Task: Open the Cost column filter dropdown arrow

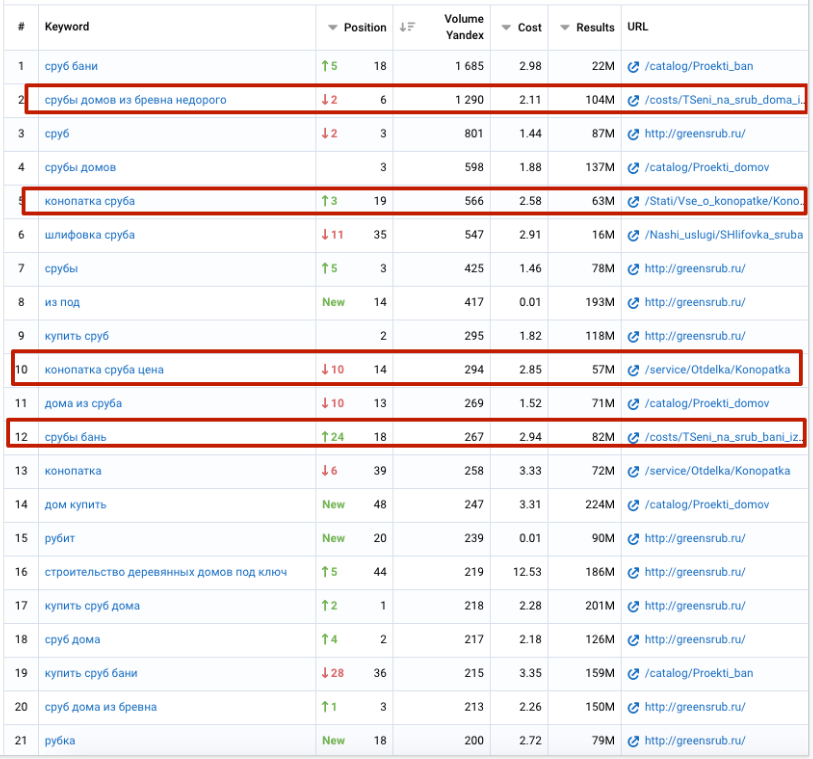Action: click(507, 28)
